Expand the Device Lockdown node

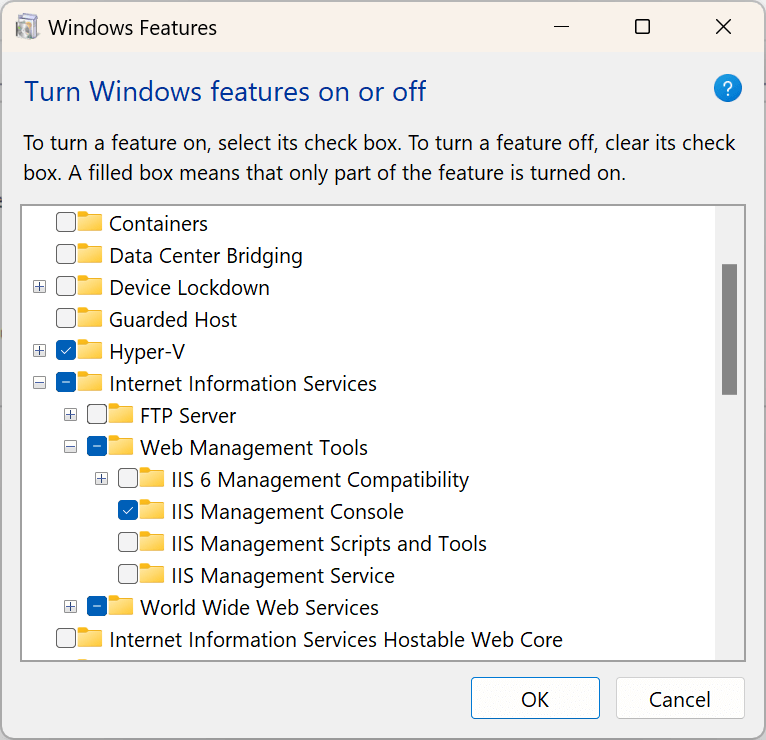[x=40, y=287]
